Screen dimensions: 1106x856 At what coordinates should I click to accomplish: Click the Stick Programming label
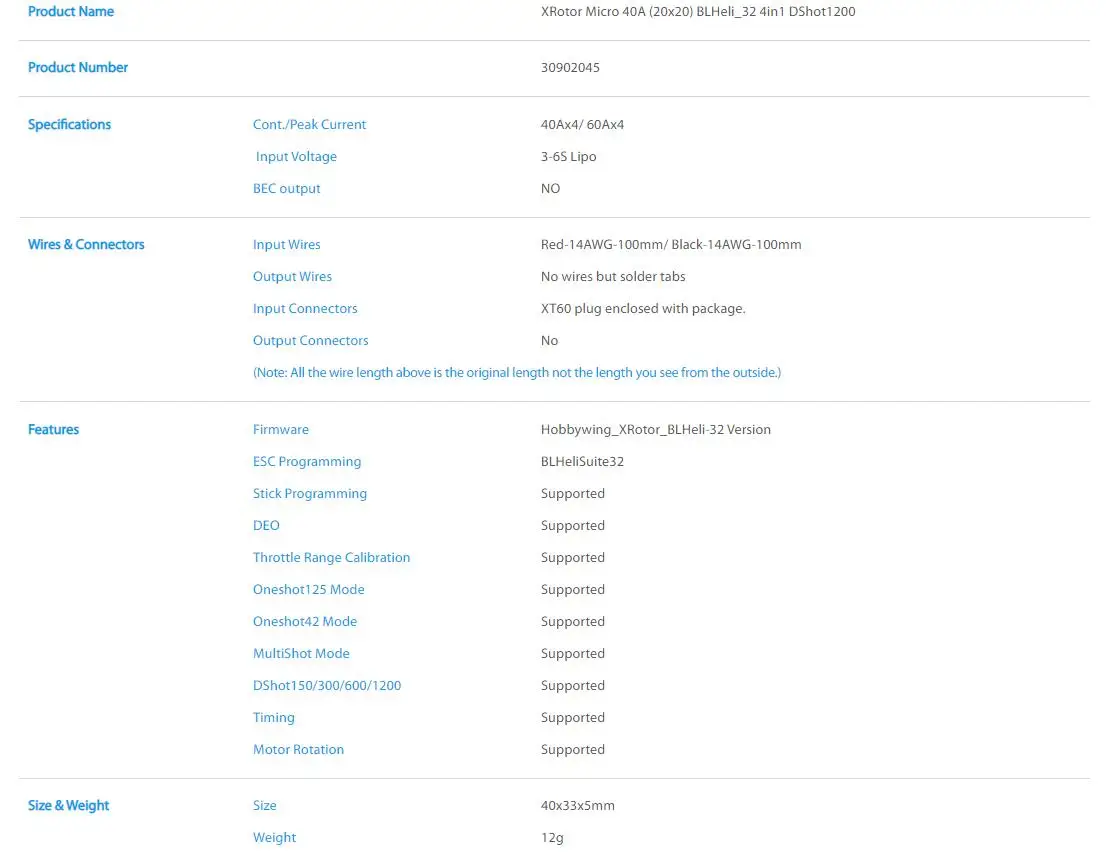pos(310,493)
